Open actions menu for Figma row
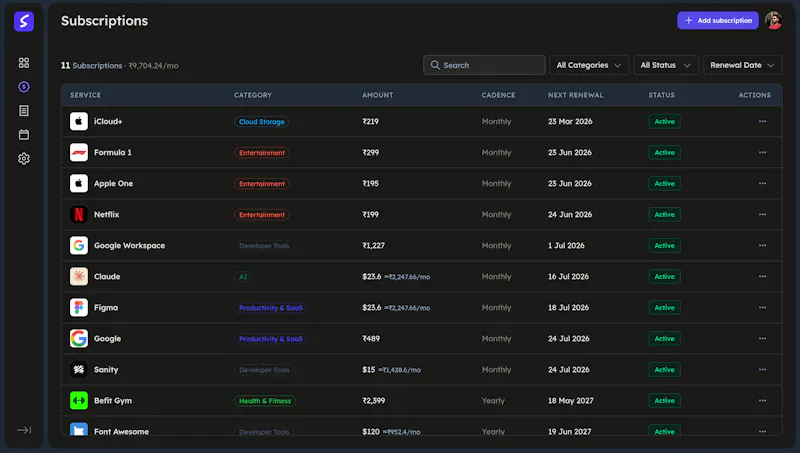 [762, 308]
